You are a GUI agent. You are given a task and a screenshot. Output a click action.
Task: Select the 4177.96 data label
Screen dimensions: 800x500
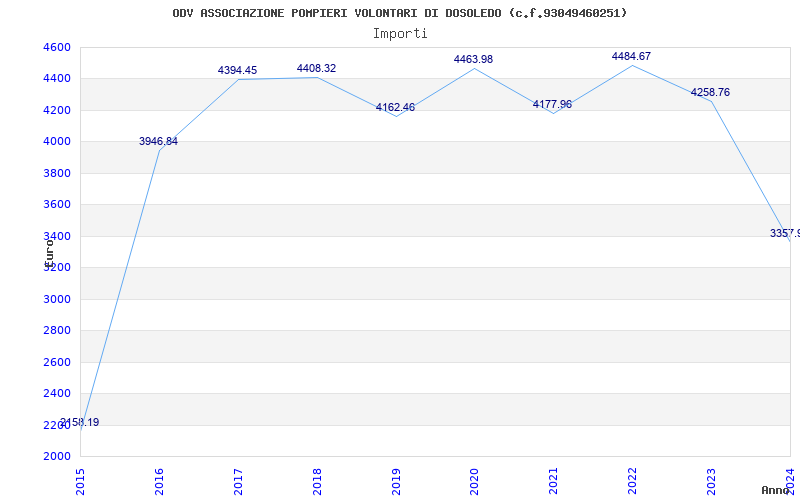(x=553, y=105)
